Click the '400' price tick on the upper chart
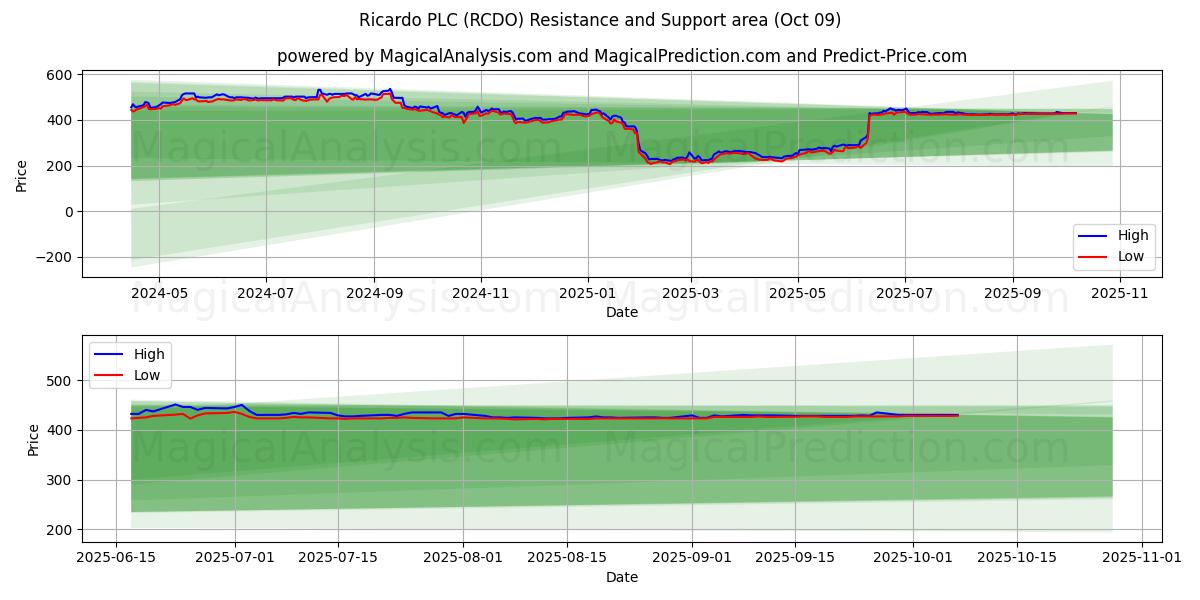 [x=59, y=121]
